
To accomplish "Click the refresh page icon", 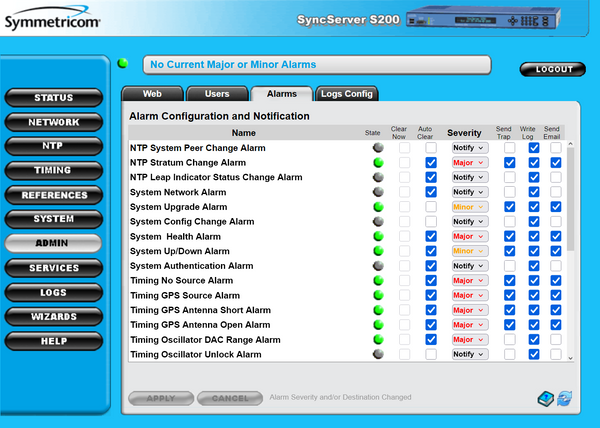I will (x=564, y=398).
